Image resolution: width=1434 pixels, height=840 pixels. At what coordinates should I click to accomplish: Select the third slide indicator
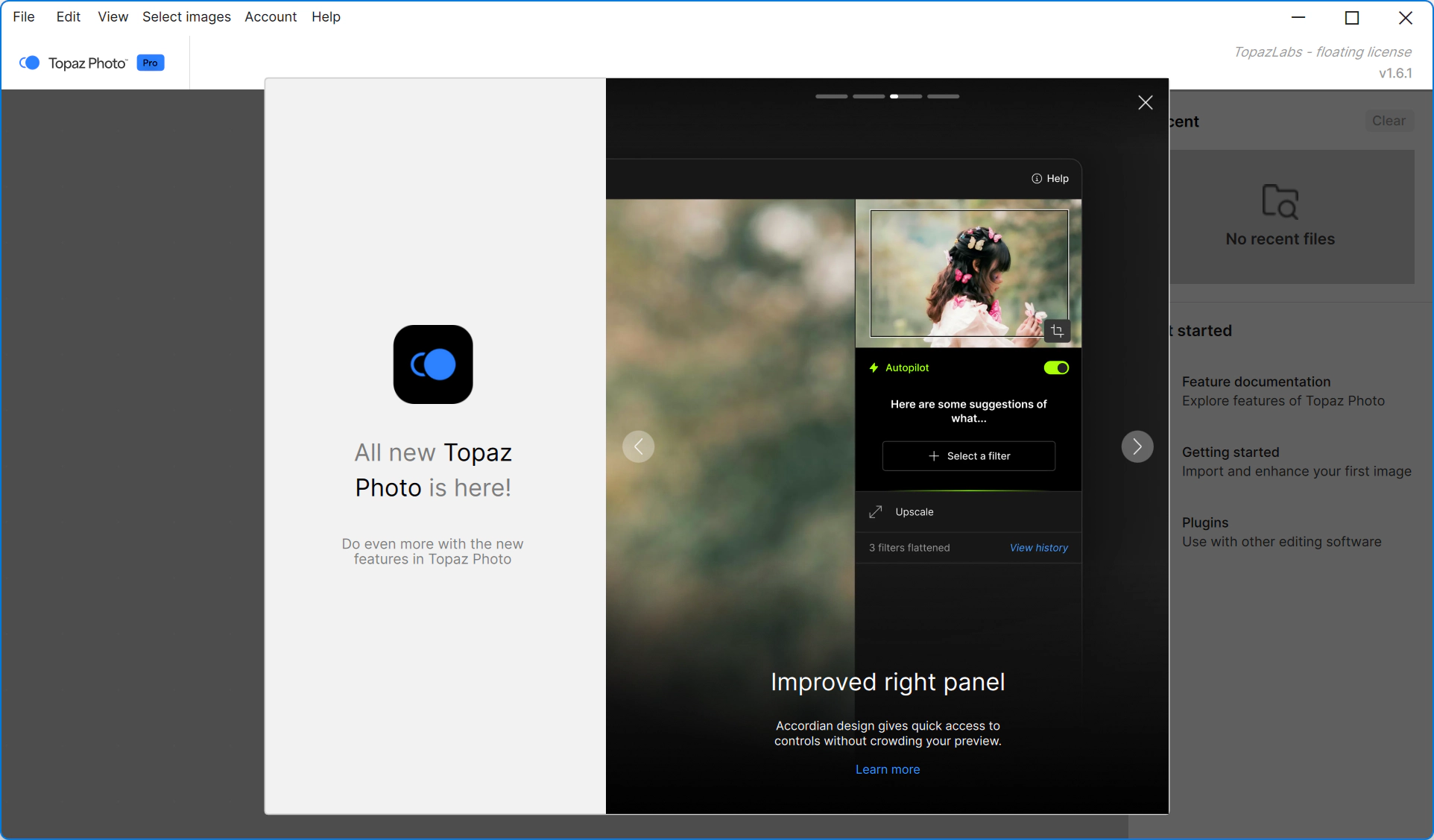point(906,96)
